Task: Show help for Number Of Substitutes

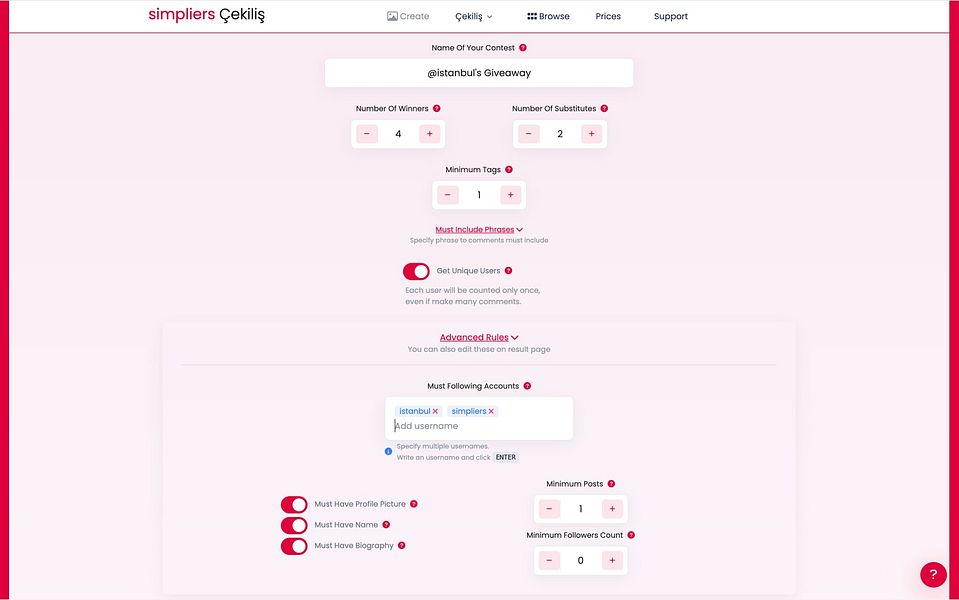Action: click(x=604, y=108)
